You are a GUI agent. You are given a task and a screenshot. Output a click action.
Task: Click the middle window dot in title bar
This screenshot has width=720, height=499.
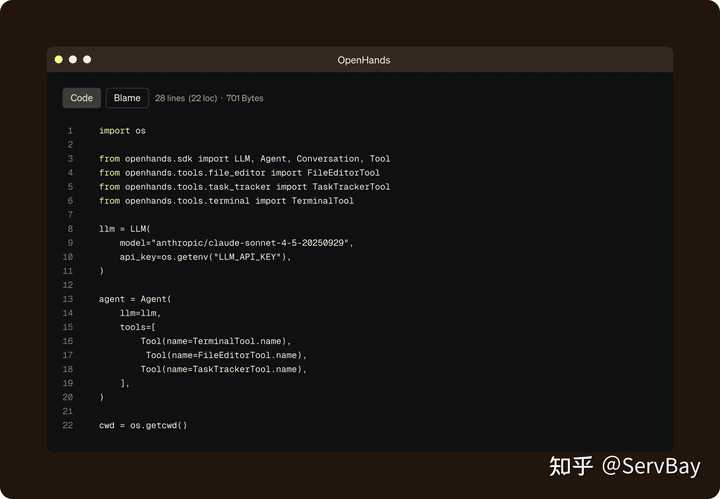(73, 60)
